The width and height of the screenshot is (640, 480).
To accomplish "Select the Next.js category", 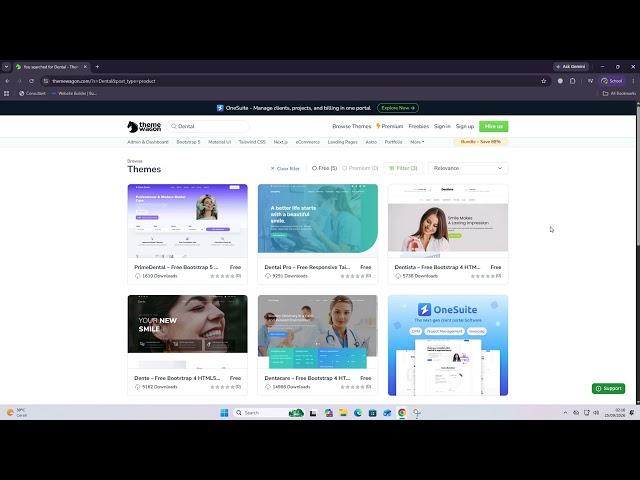I will 280,142.
